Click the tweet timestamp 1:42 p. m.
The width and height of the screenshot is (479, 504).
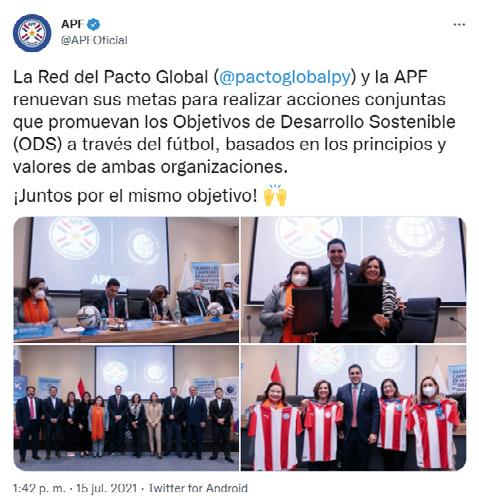39,488
